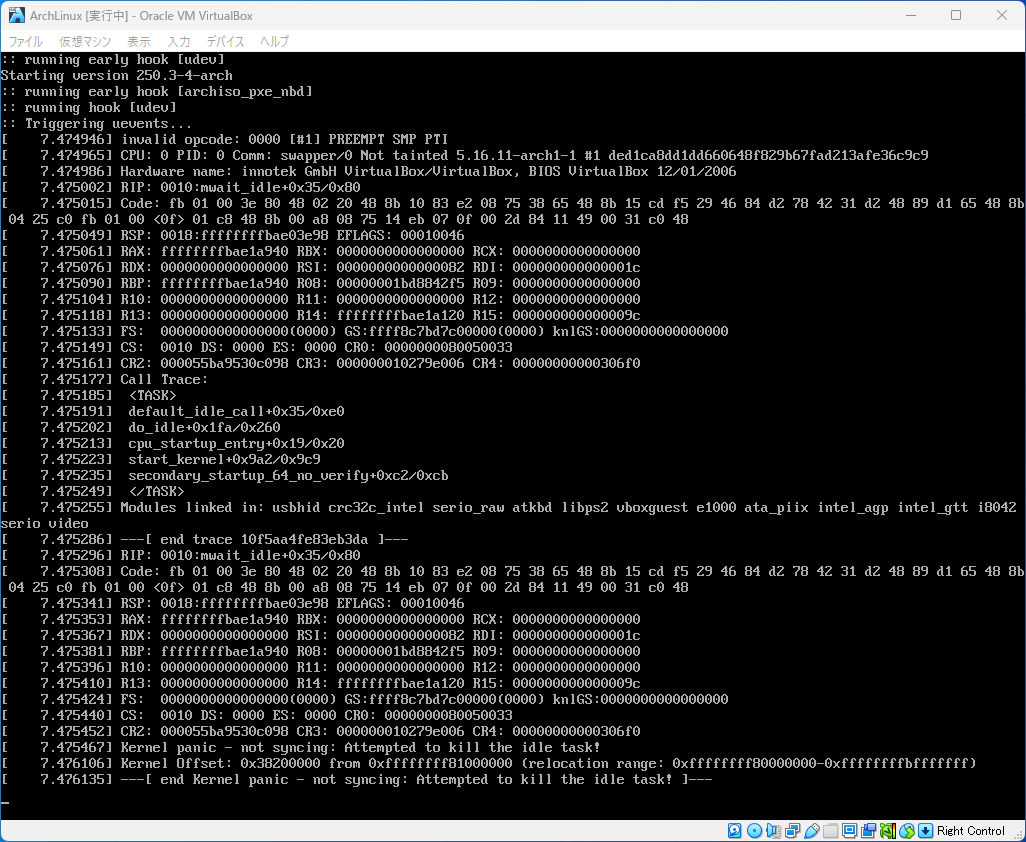Click the network adapters status icon
Screen dimensions: 1026x842
[x=792, y=831]
